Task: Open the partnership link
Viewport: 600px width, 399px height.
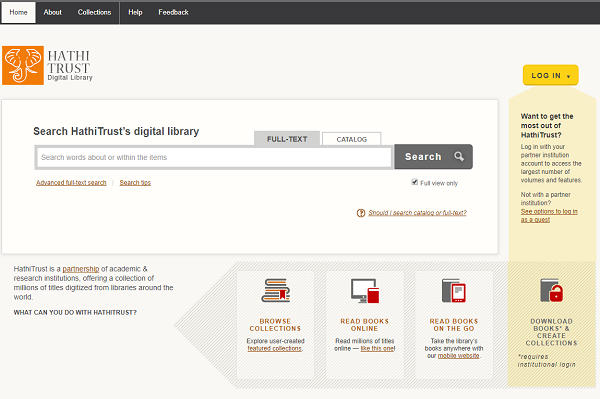Action: click(81, 269)
